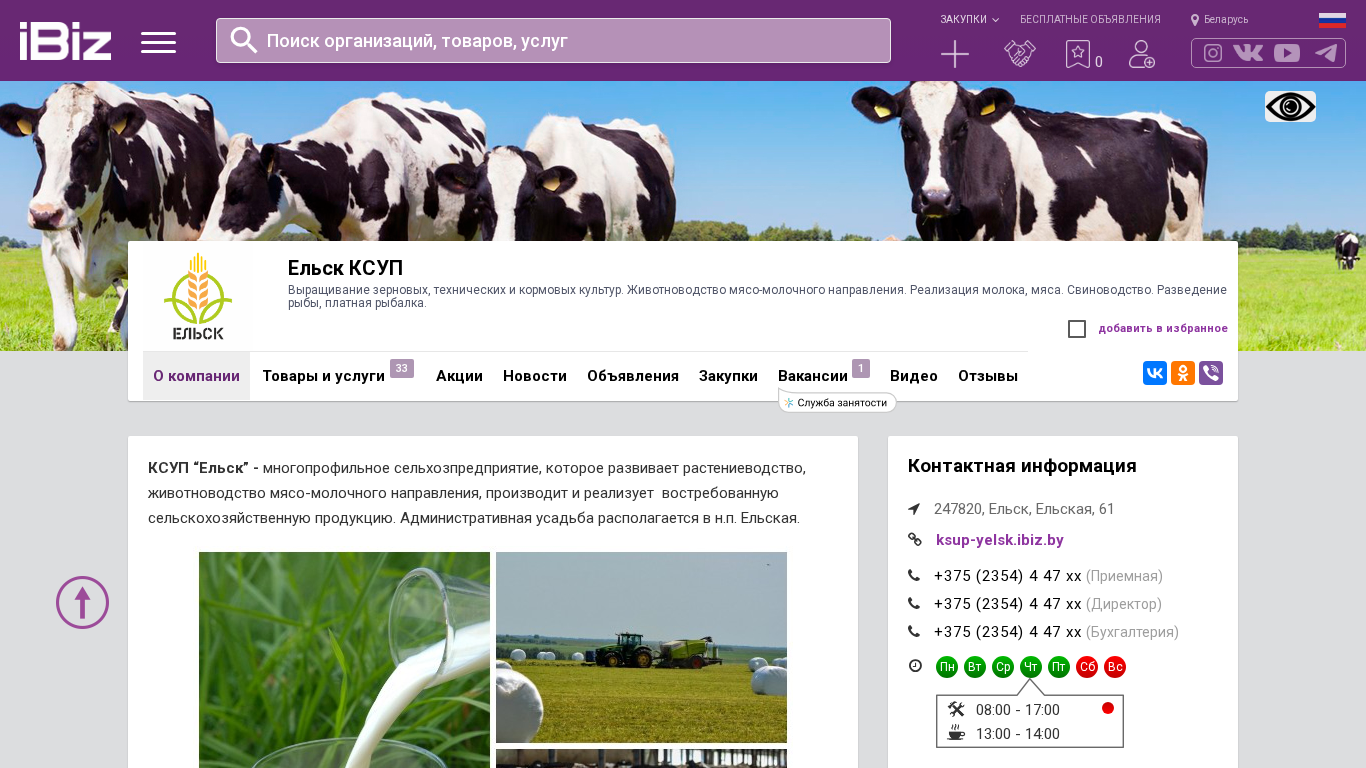
Task: Open the Видео tab
Action: (914, 376)
